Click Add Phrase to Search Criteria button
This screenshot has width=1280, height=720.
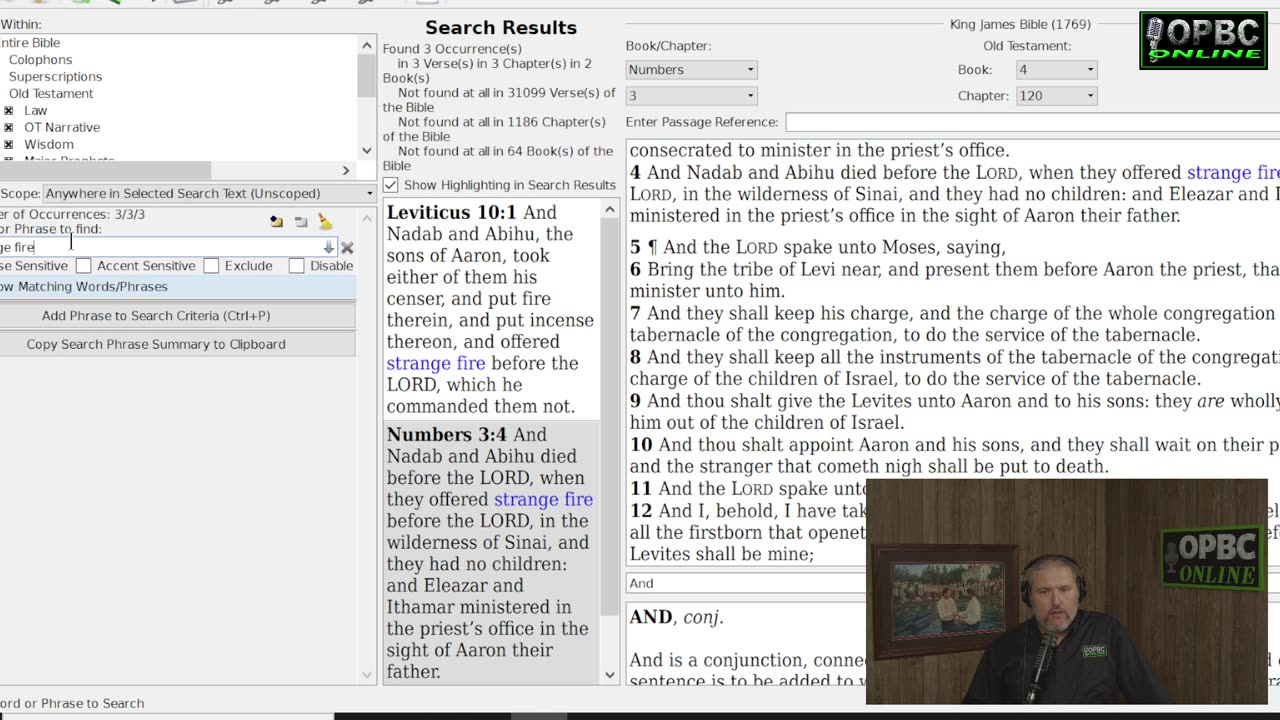[177, 316]
